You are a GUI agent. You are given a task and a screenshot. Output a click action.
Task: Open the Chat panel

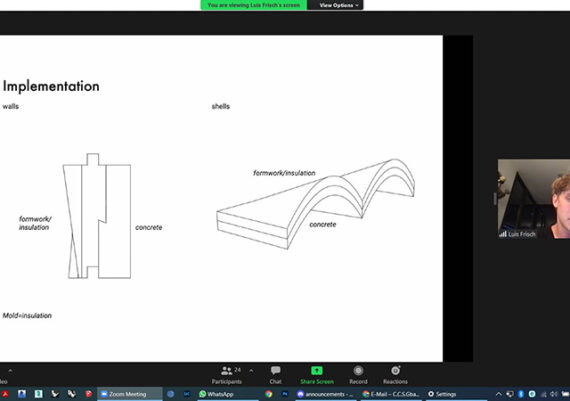[x=275, y=375]
